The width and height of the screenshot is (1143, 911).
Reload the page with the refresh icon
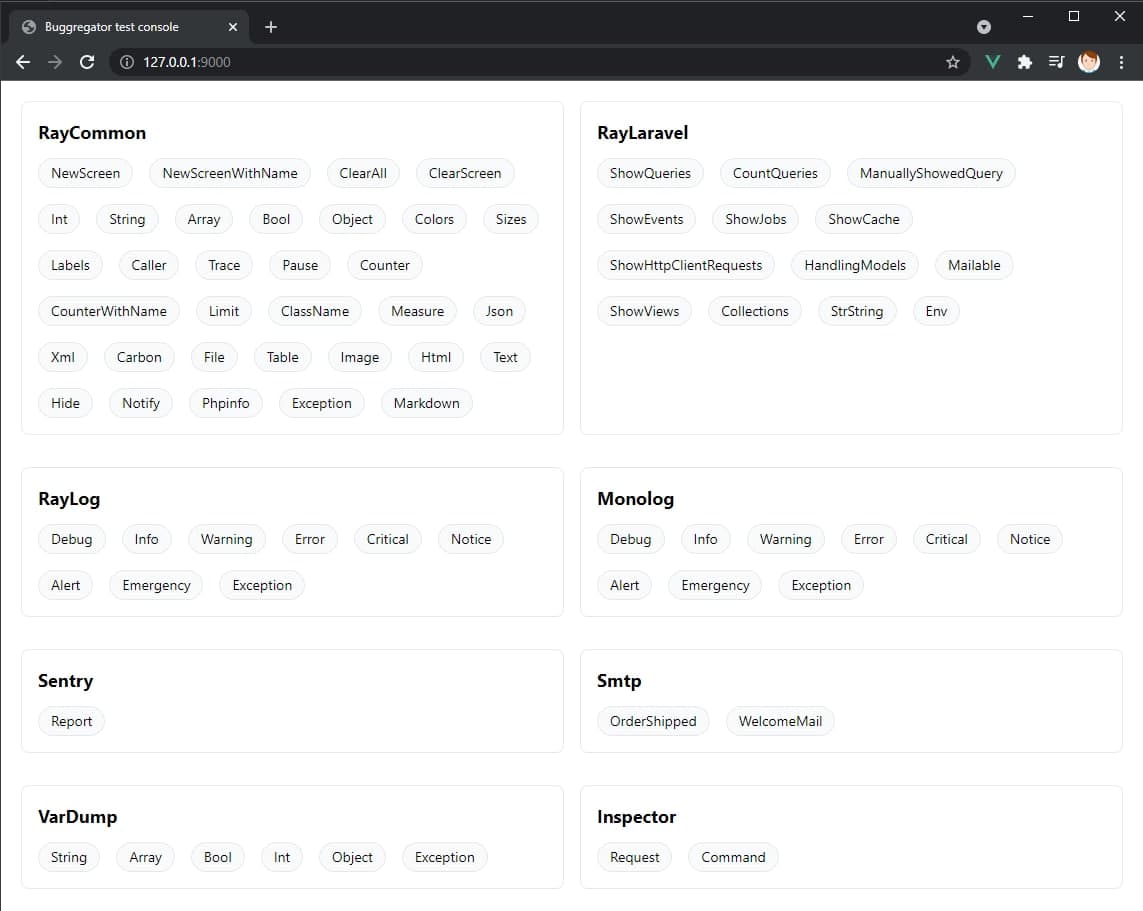[x=87, y=62]
